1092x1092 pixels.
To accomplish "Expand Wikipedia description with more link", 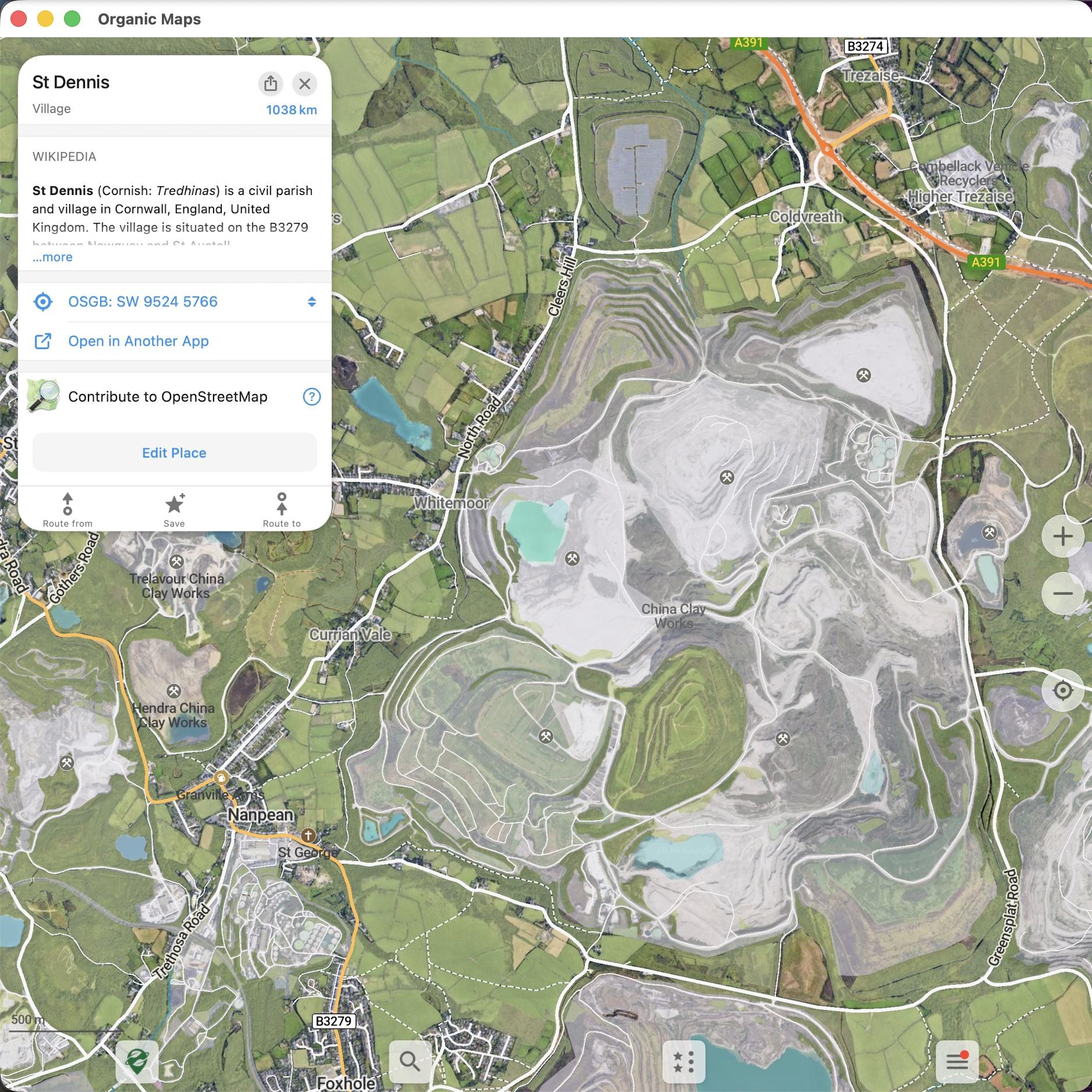I will tap(52, 257).
